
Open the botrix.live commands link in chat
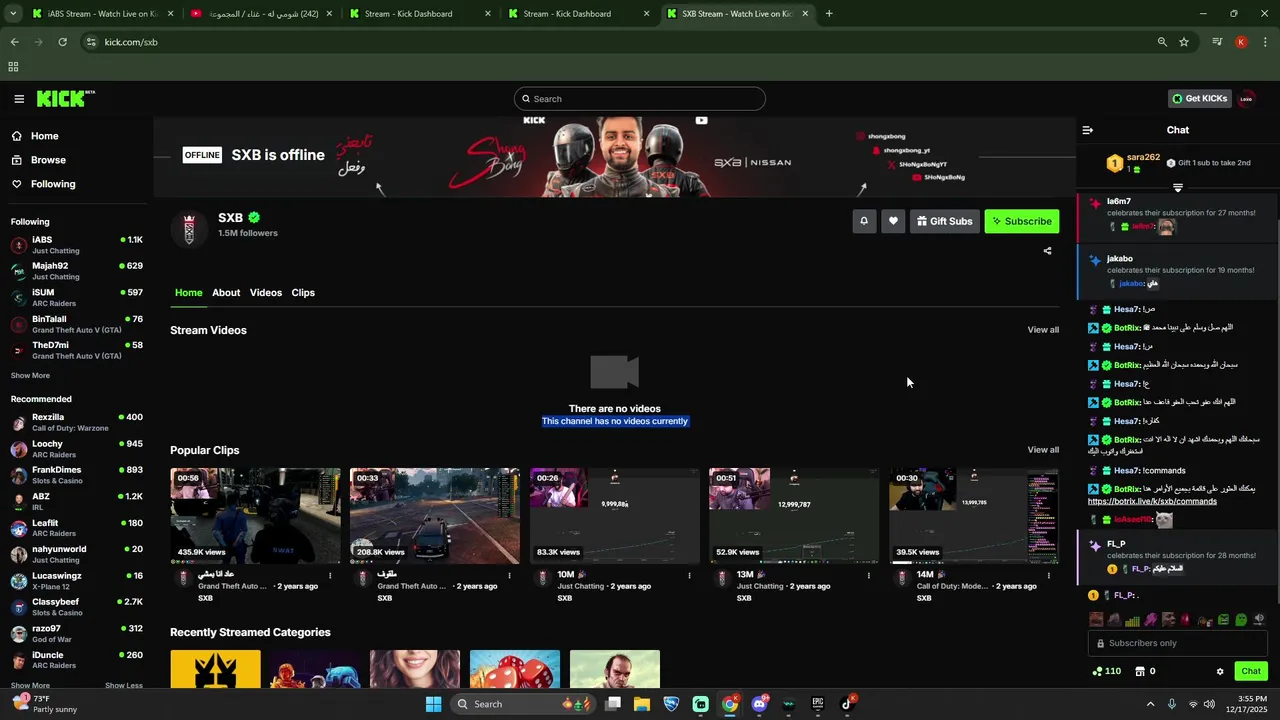[1152, 501]
